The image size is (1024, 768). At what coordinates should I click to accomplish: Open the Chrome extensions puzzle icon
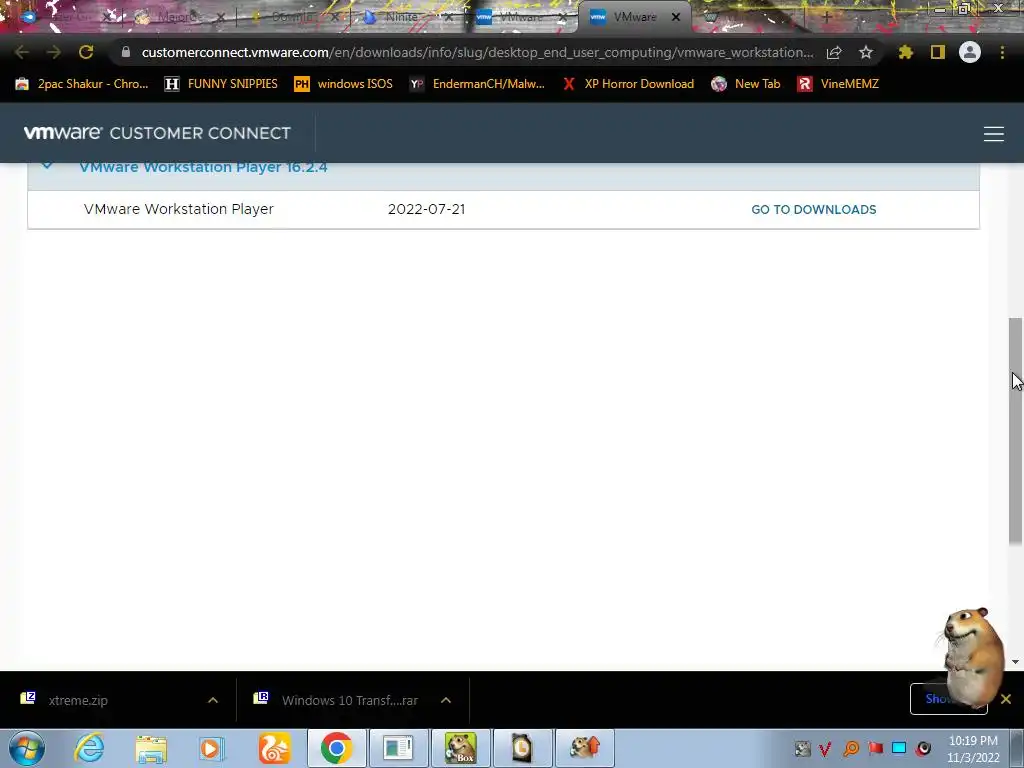pos(905,52)
